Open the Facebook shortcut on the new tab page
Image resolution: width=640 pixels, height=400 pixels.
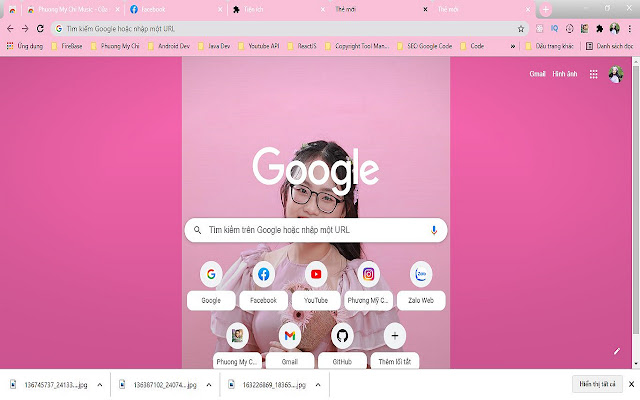coord(263,274)
